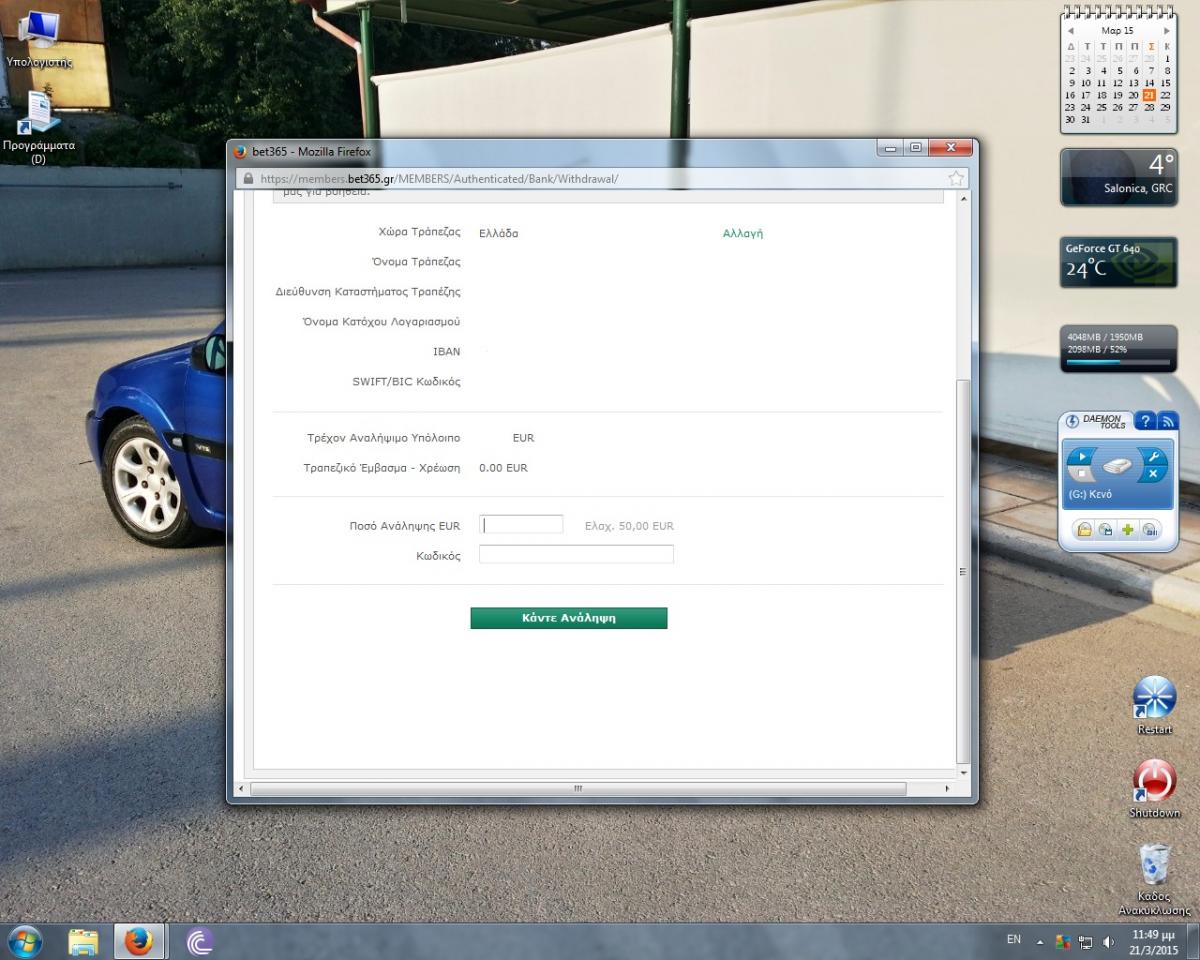Click the network tray icon

pyautogui.click(x=1085, y=942)
